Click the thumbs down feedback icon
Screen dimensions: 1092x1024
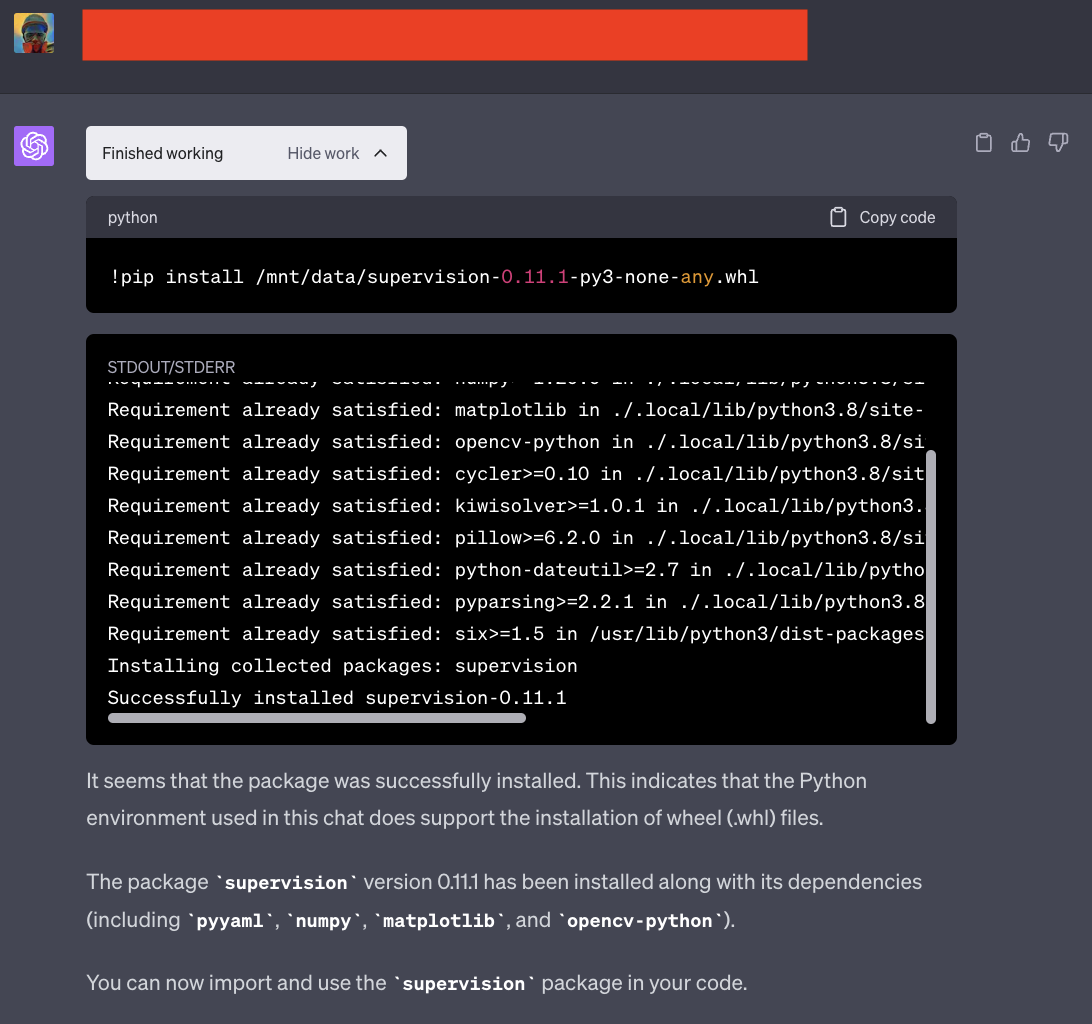[x=1058, y=143]
